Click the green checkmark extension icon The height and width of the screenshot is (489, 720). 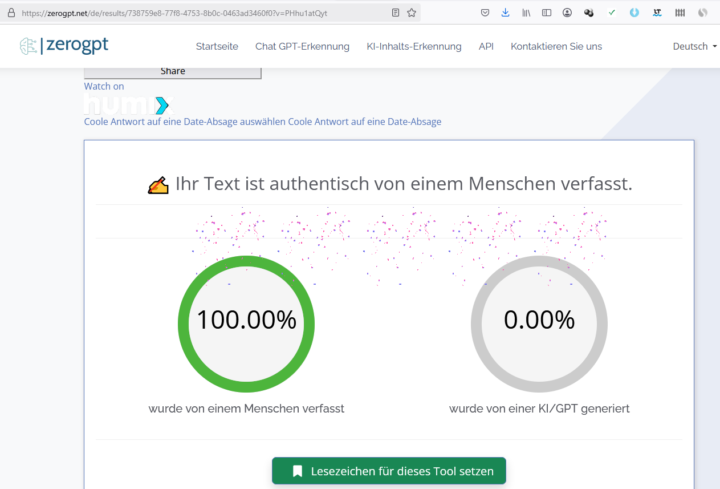612,13
